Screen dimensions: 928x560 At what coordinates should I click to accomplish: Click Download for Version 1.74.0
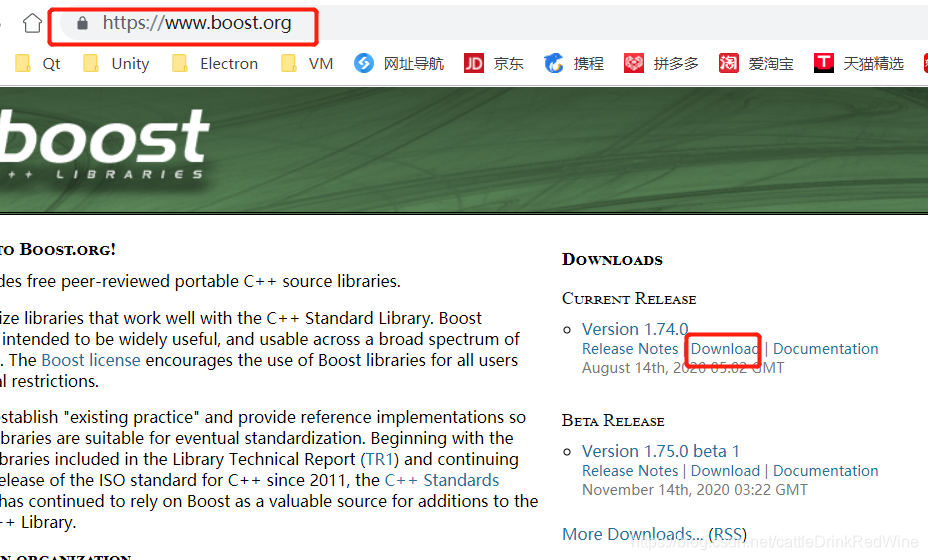click(x=725, y=349)
